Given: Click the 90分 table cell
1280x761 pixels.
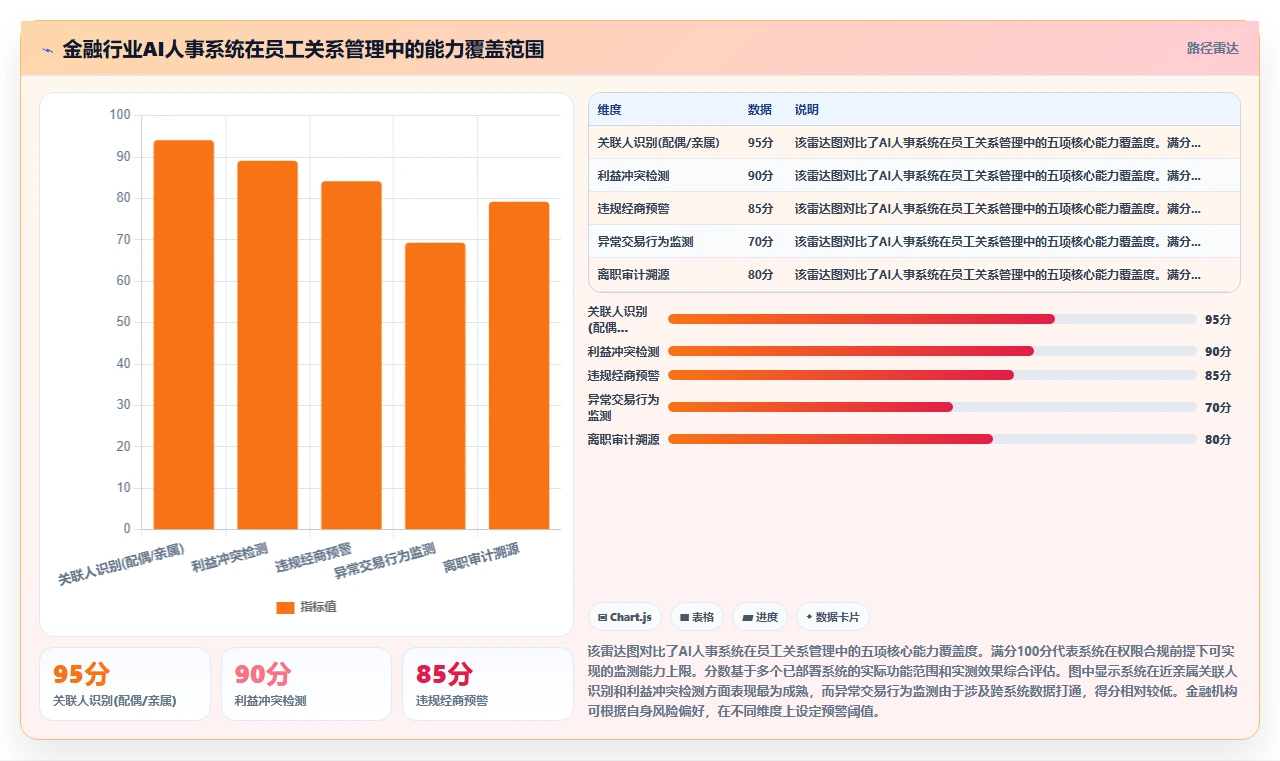Looking at the screenshot, I should tap(760, 176).
